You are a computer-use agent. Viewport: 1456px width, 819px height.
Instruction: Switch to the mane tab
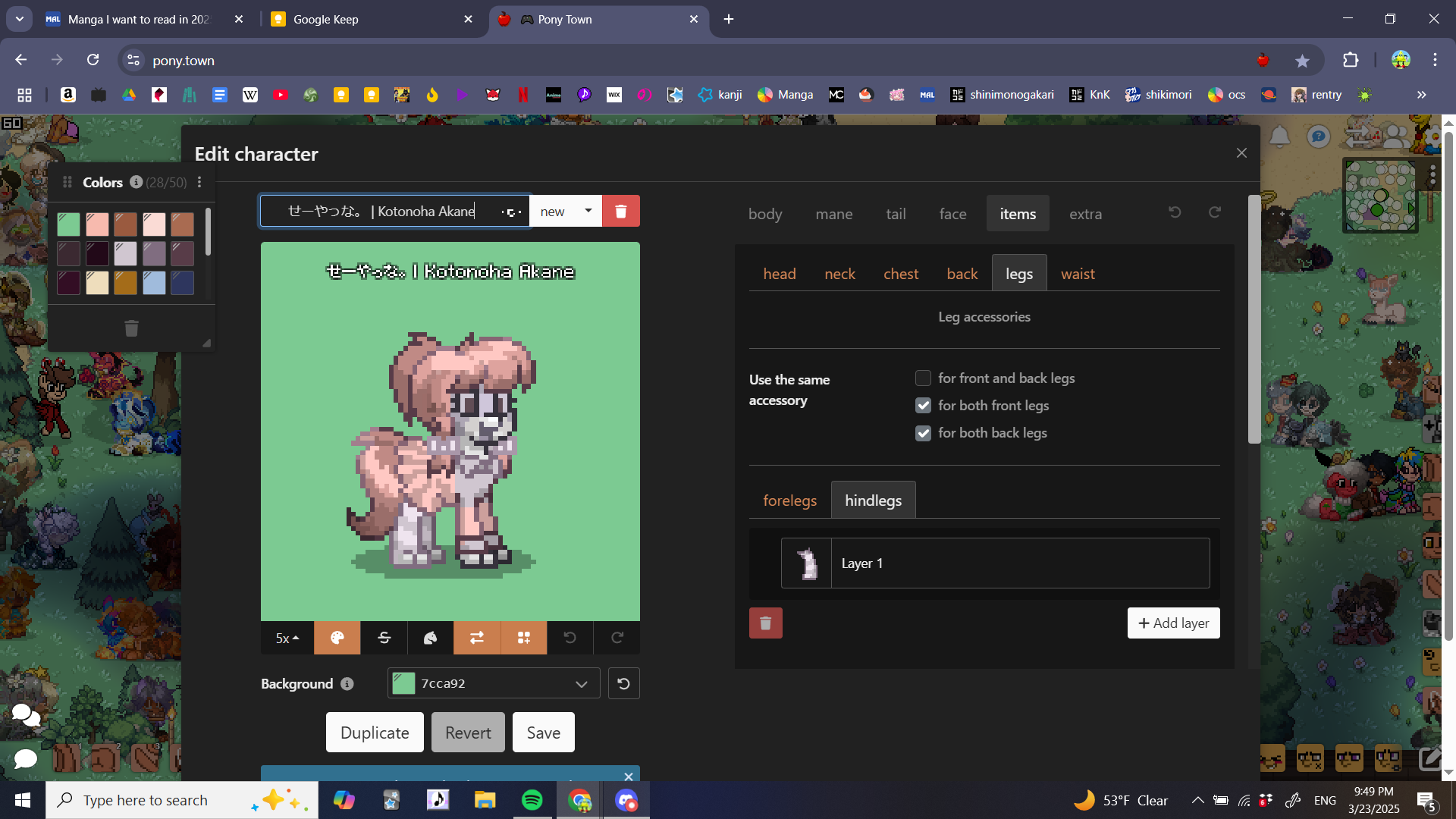pos(833,214)
